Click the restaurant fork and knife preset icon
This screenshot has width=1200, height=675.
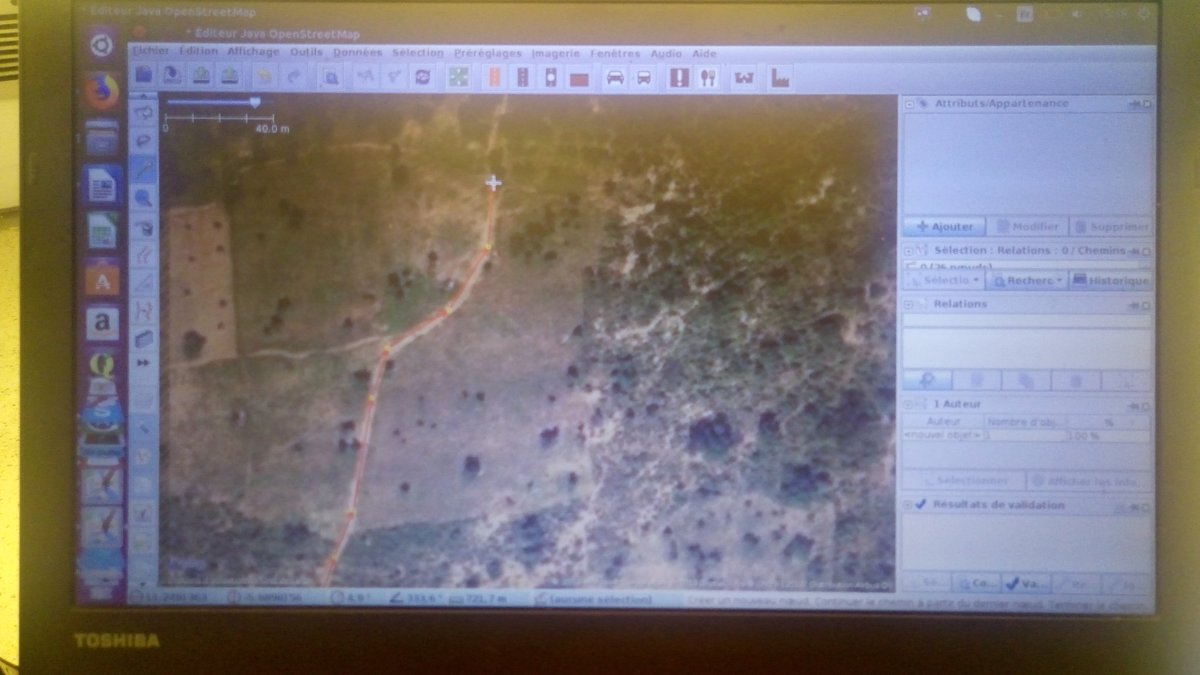click(x=708, y=78)
